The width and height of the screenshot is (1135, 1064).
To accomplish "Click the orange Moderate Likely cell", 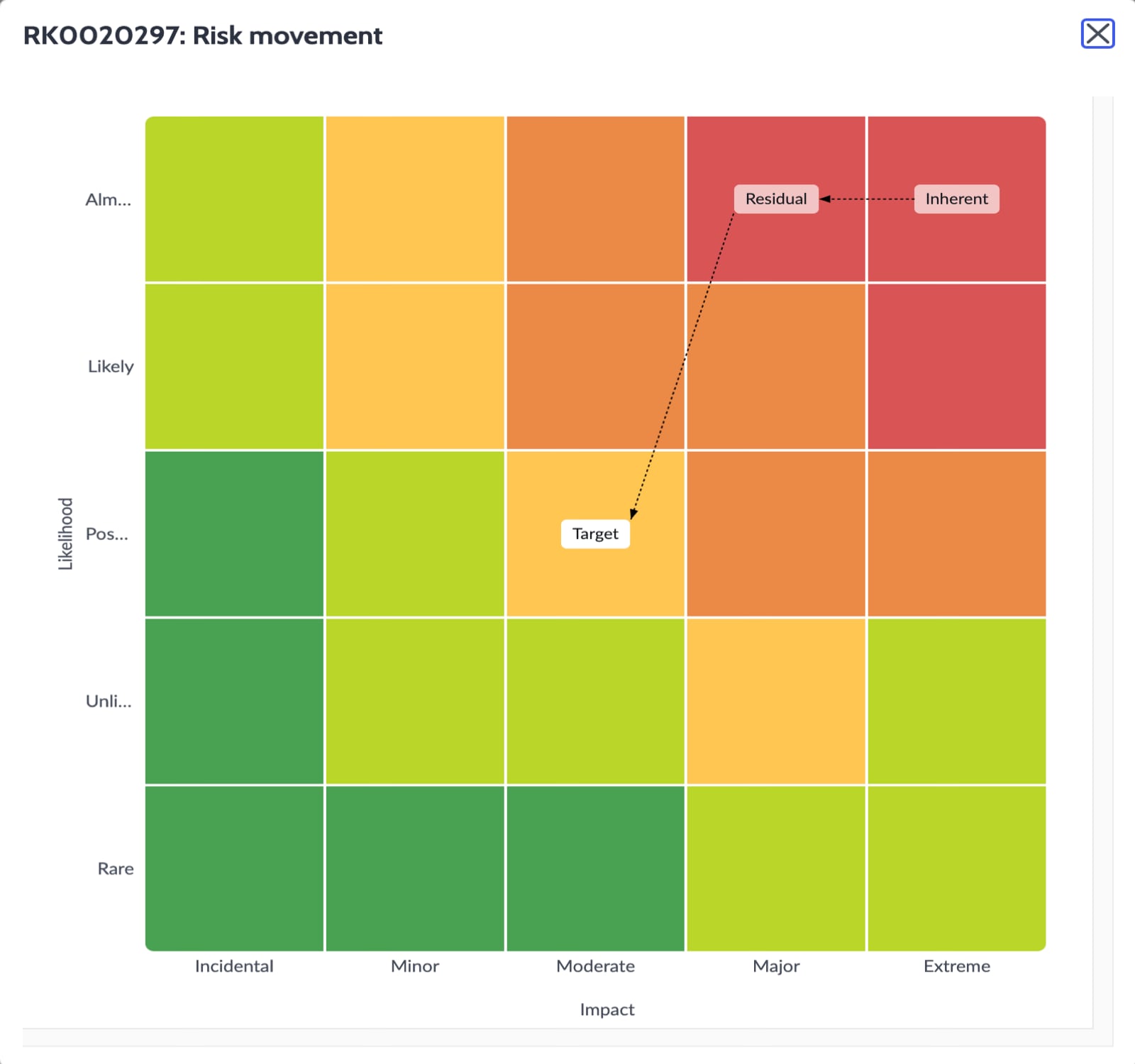I will tap(595, 365).
